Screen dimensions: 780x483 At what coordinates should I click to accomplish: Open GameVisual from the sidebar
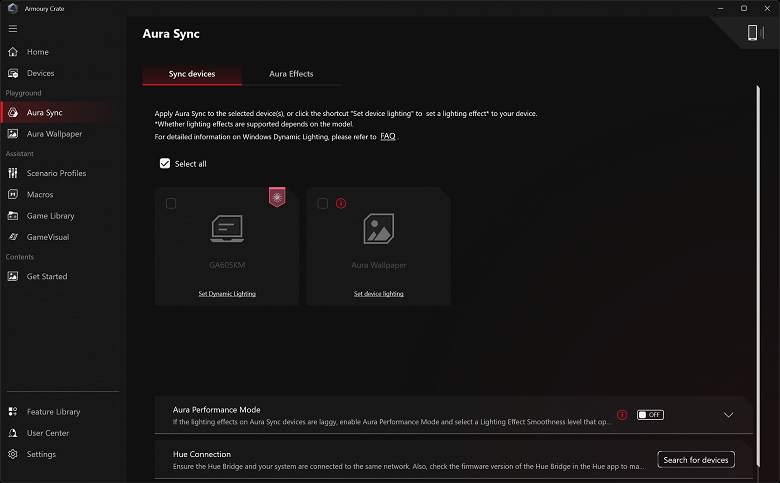[x=47, y=237]
